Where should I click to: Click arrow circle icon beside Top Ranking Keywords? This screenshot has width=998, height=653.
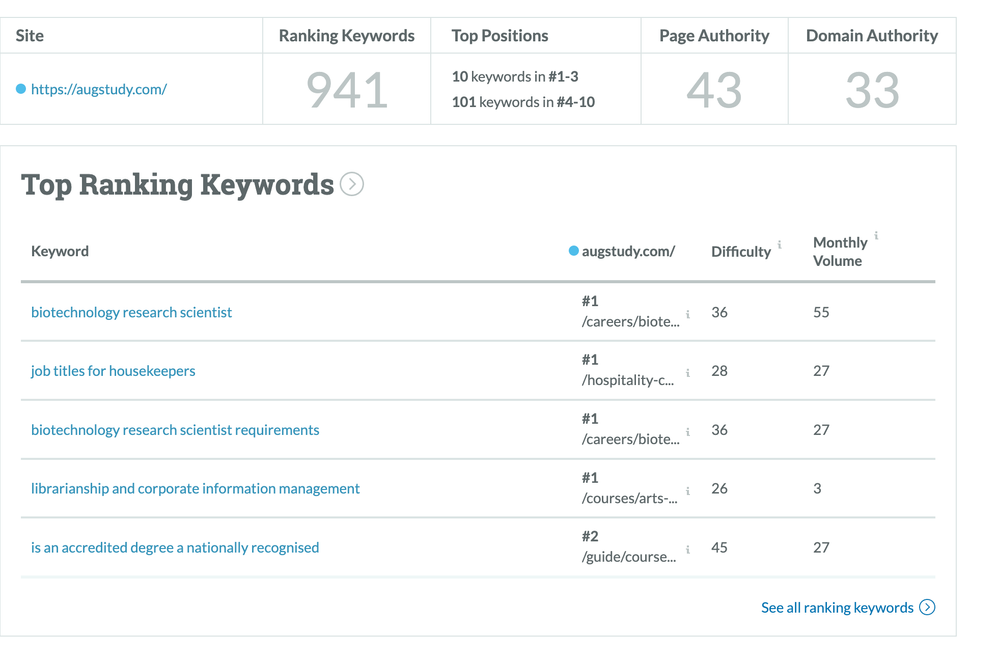coord(352,184)
